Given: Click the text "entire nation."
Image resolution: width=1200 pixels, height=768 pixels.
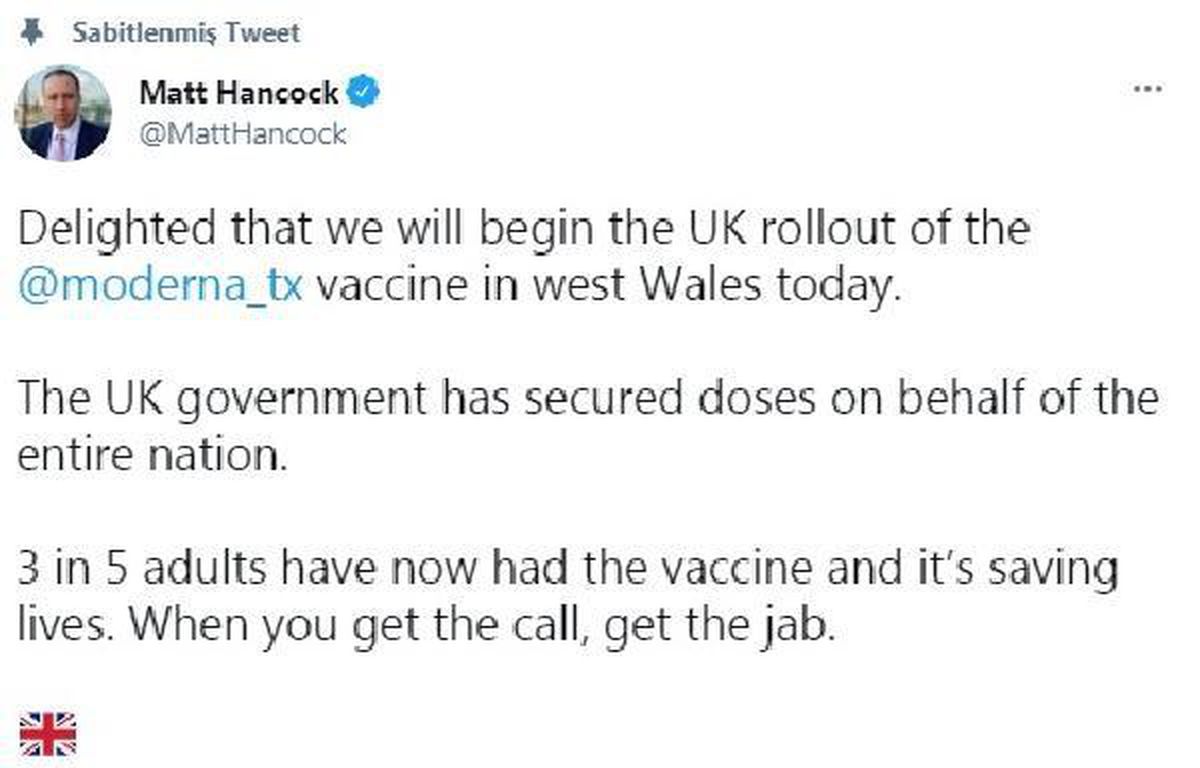Looking at the screenshot, I should 152,455.
